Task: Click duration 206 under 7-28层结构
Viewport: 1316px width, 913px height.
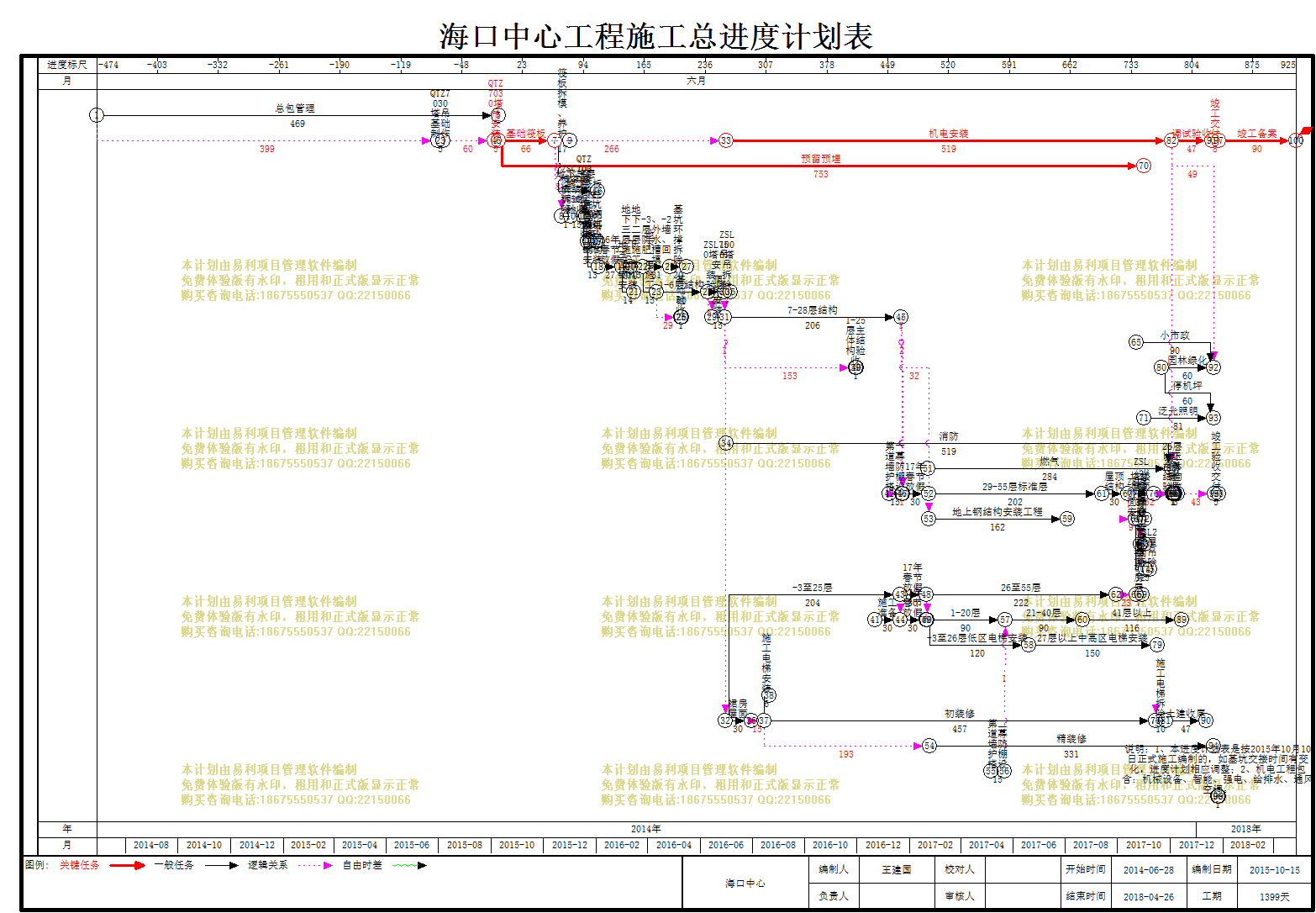Action: click(813, 326)
